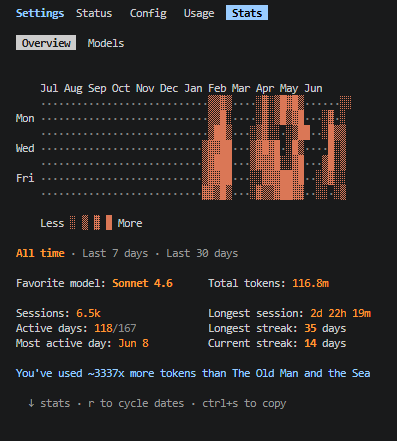Click the Feb month label
The width and height of the screenshot is (397, 441).
tap(217, 88)
